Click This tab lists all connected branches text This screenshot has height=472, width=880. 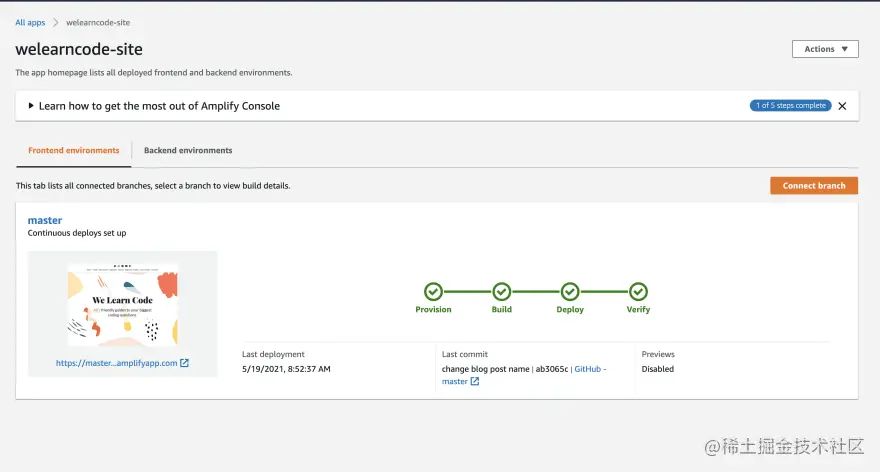153,186
